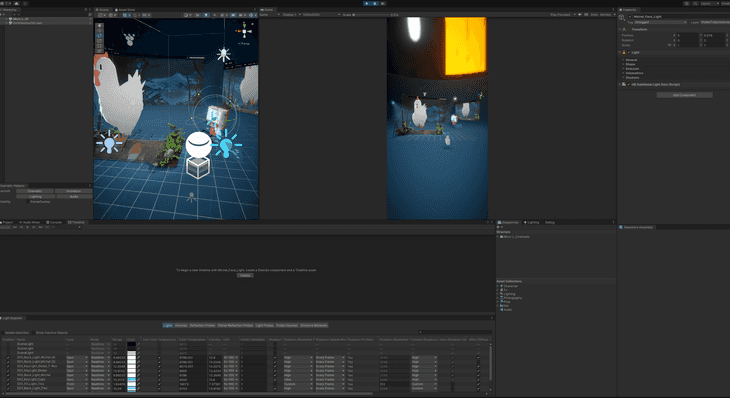Select the hand View tool in Scene overlay
730x398 pixels.
tap(99, 25)
